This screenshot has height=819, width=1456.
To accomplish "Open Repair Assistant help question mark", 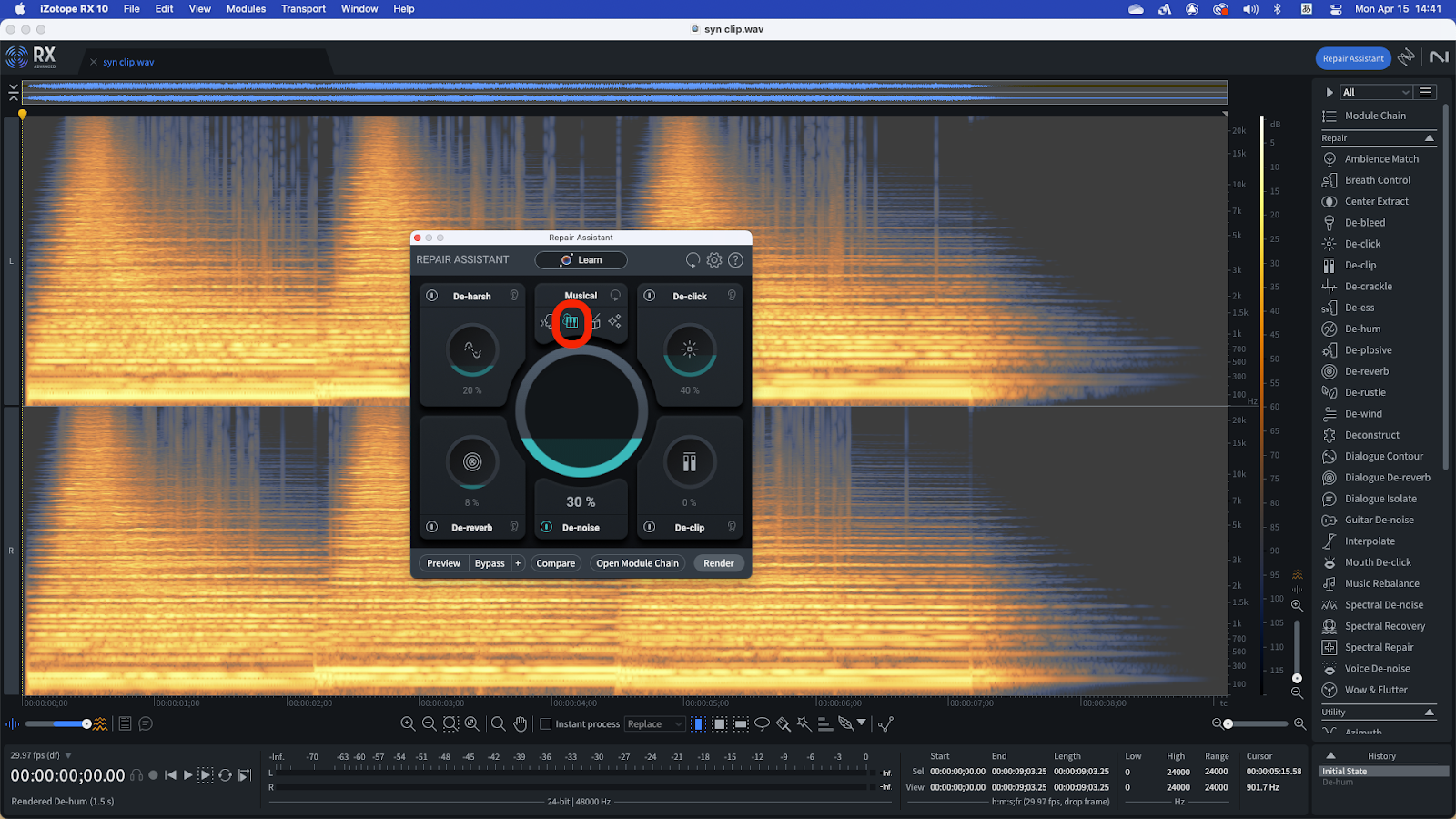I will tap(735, 260).
